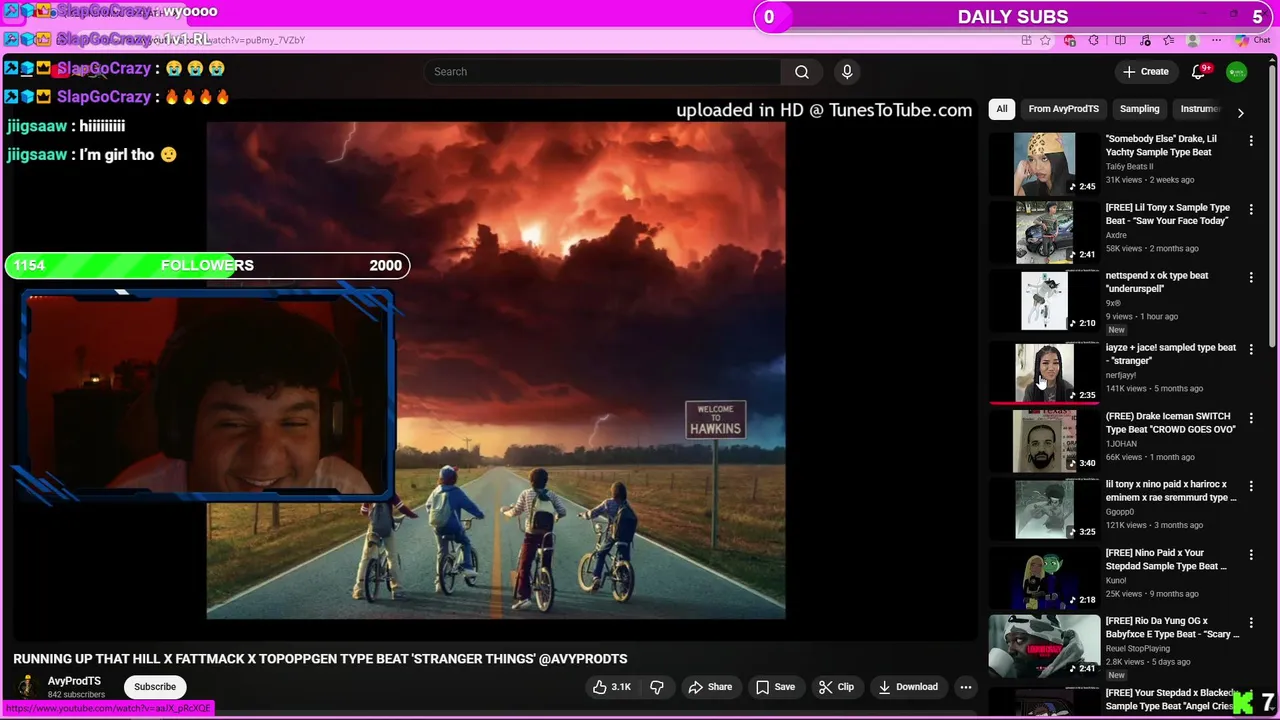Image resolution: width=1280 pixels, height=720 pixels.
Task: Click the browser app-available install icon
Action: tap(1027, 40)
